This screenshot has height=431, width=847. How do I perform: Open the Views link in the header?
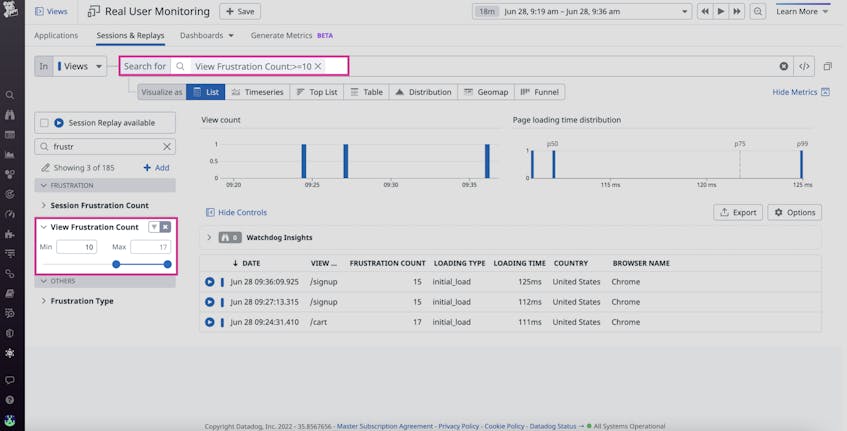point(51,11)
